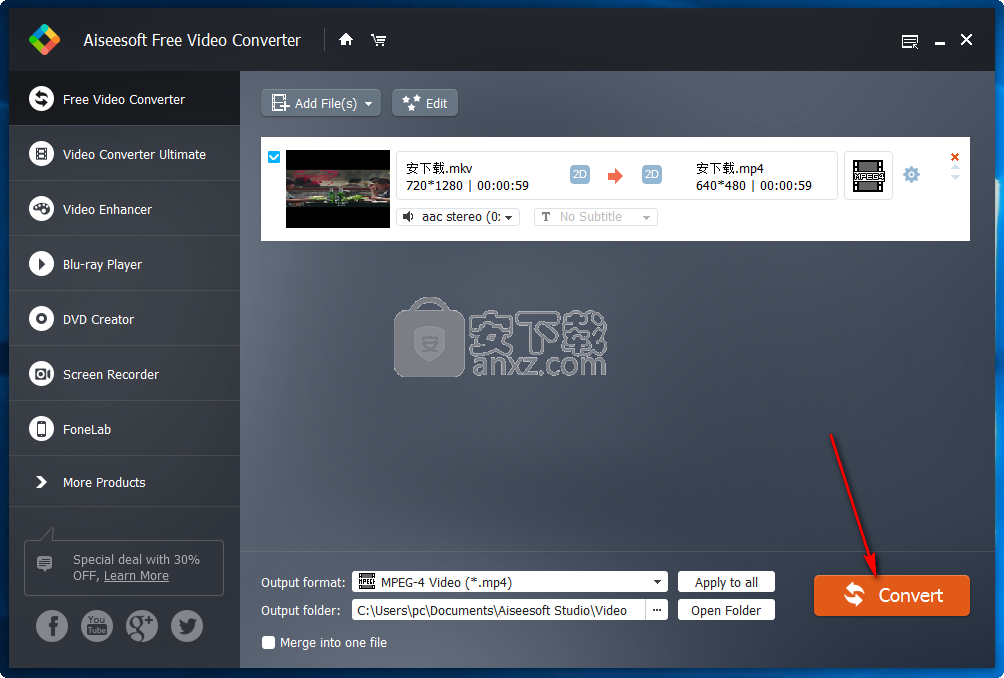Open output settings gear icon
The width and height of the screenshot is (1004, 678).
pos(911,174)
